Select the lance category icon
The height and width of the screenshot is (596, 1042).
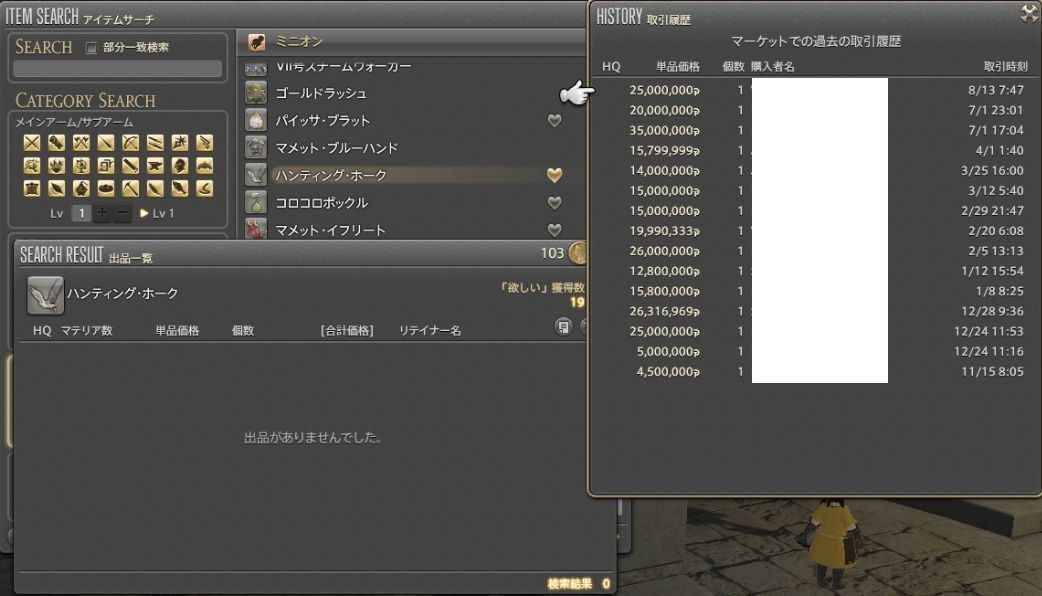pyautogui.click(x=106, y=143)
